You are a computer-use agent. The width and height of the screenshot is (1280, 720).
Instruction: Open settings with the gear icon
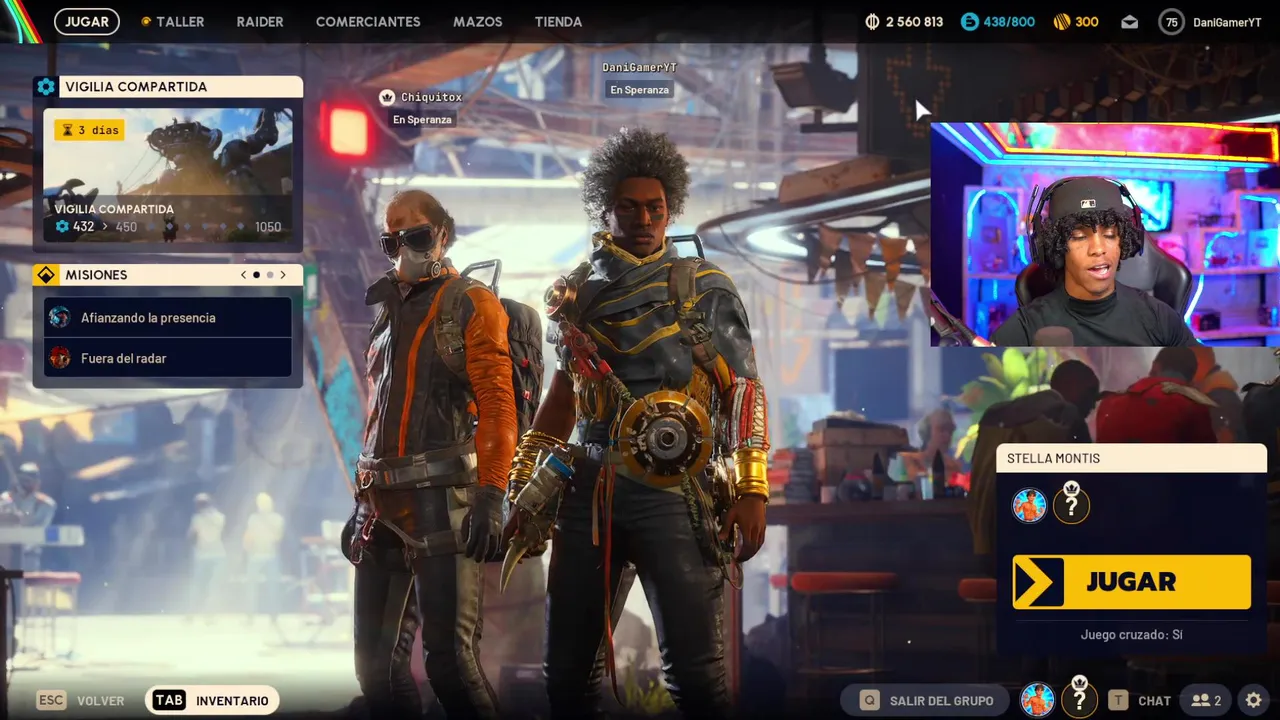tap(1254, 700)
